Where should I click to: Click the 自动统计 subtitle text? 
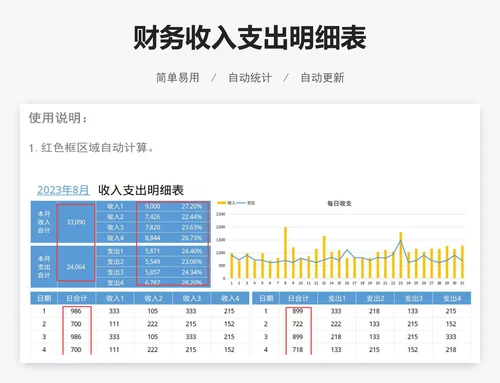[250, 78]
